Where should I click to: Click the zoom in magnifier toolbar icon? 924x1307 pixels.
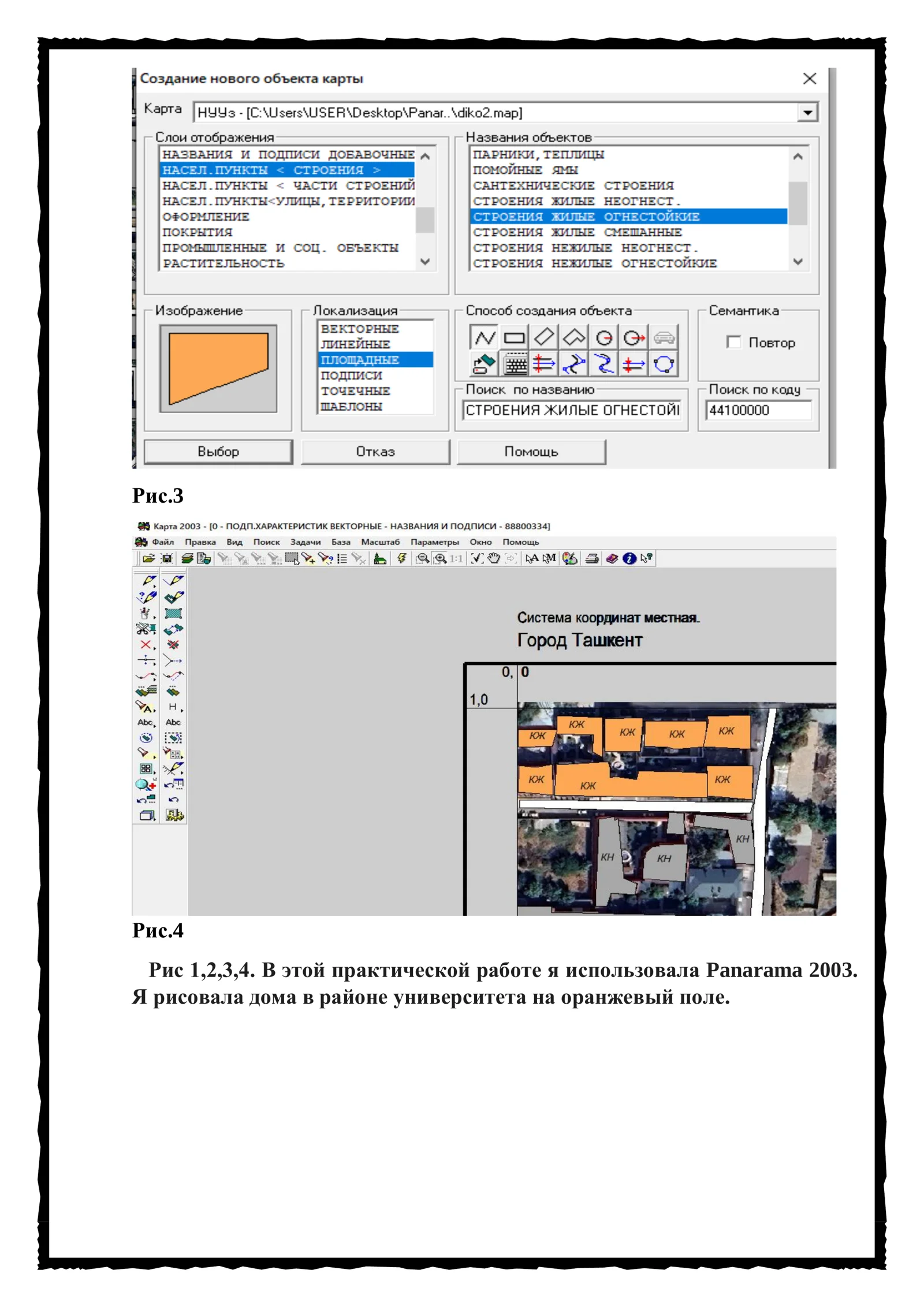click(441, 558)
